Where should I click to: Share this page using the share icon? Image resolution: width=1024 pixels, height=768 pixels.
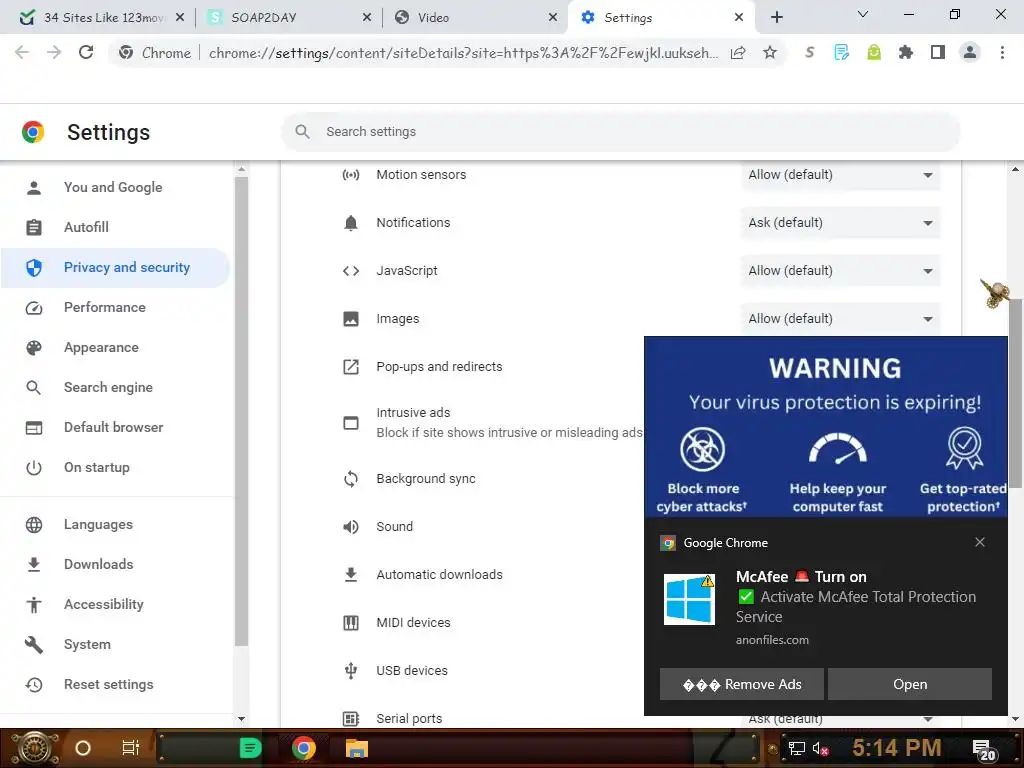738,52
